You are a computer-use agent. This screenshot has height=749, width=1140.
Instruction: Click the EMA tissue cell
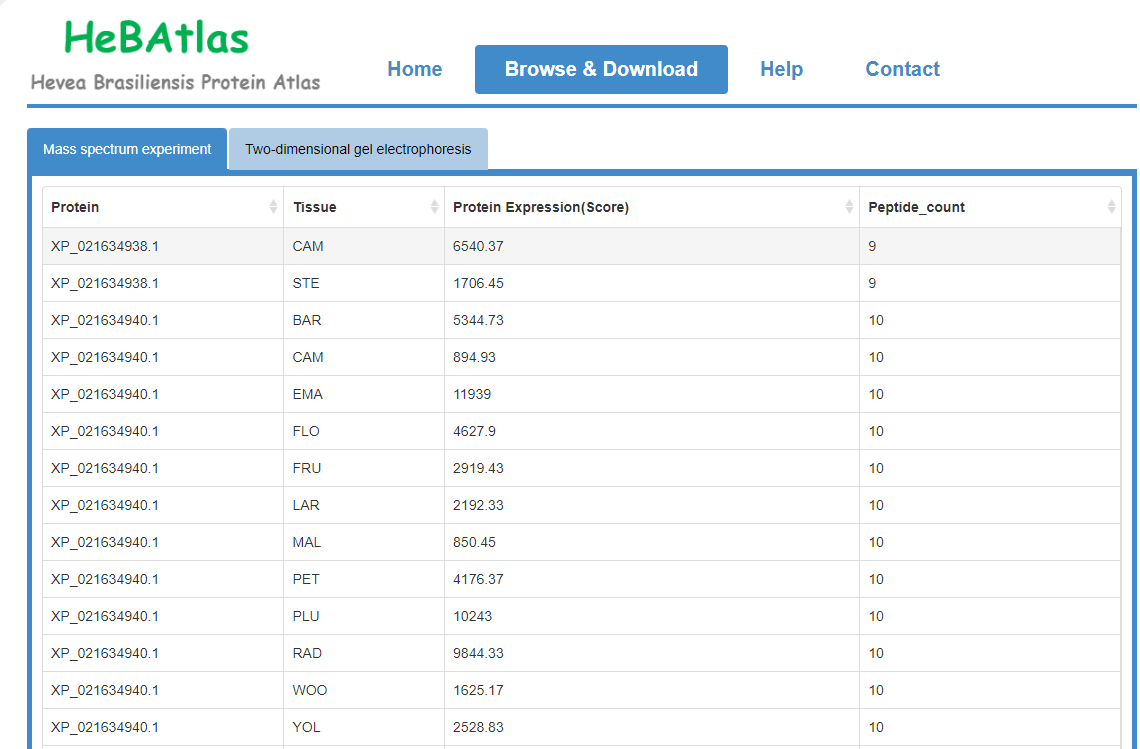308,394
